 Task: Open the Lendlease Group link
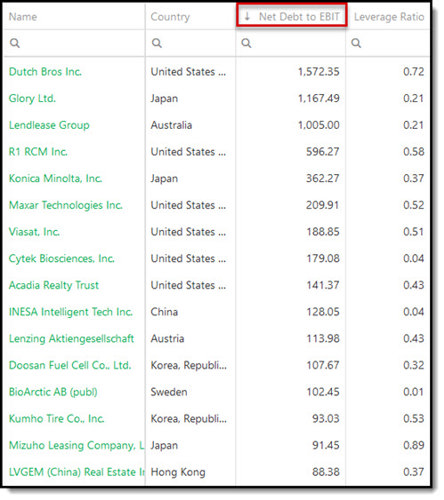coord(49,125)
